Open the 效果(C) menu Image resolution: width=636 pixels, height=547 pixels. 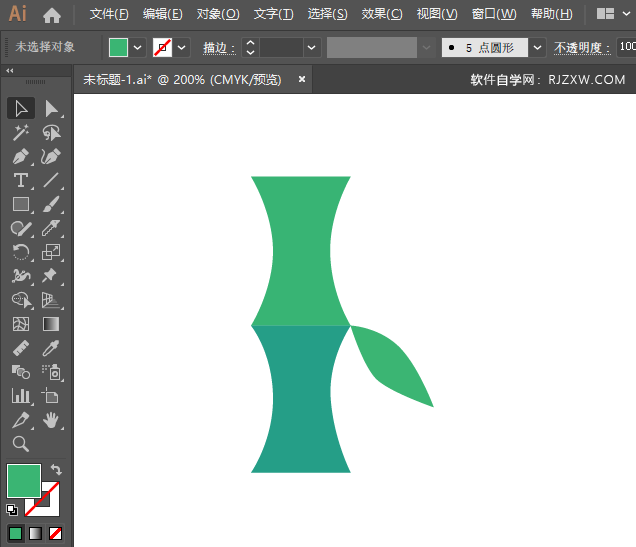click(381, 14)
